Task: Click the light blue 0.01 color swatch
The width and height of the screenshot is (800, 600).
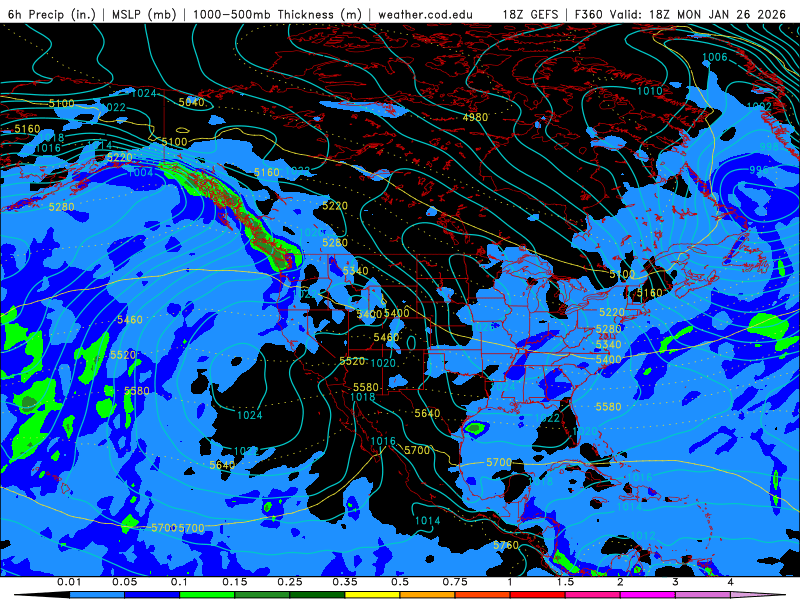Action: tap(96, 595)
